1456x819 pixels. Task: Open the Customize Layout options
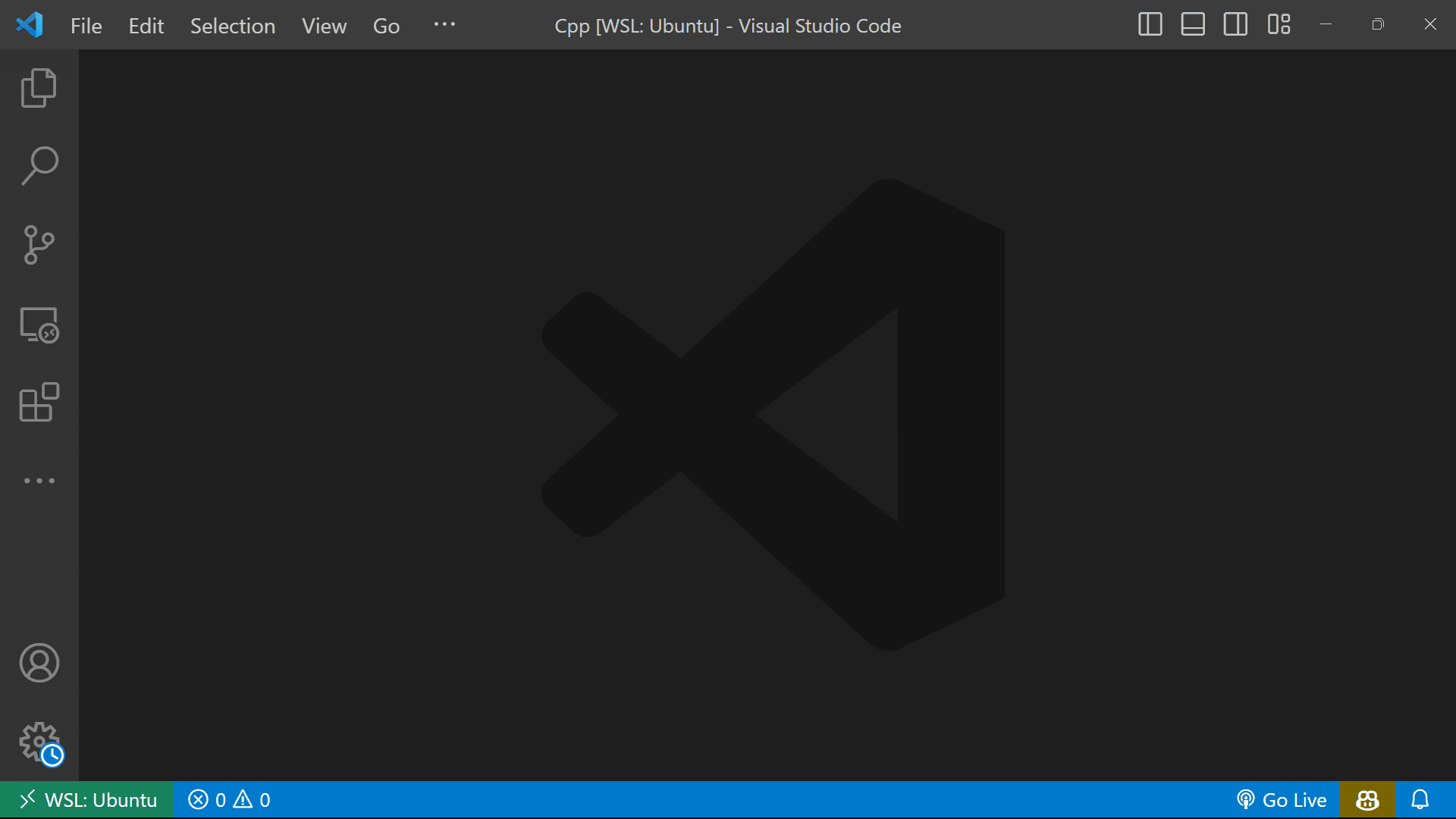coord(1279,25)
